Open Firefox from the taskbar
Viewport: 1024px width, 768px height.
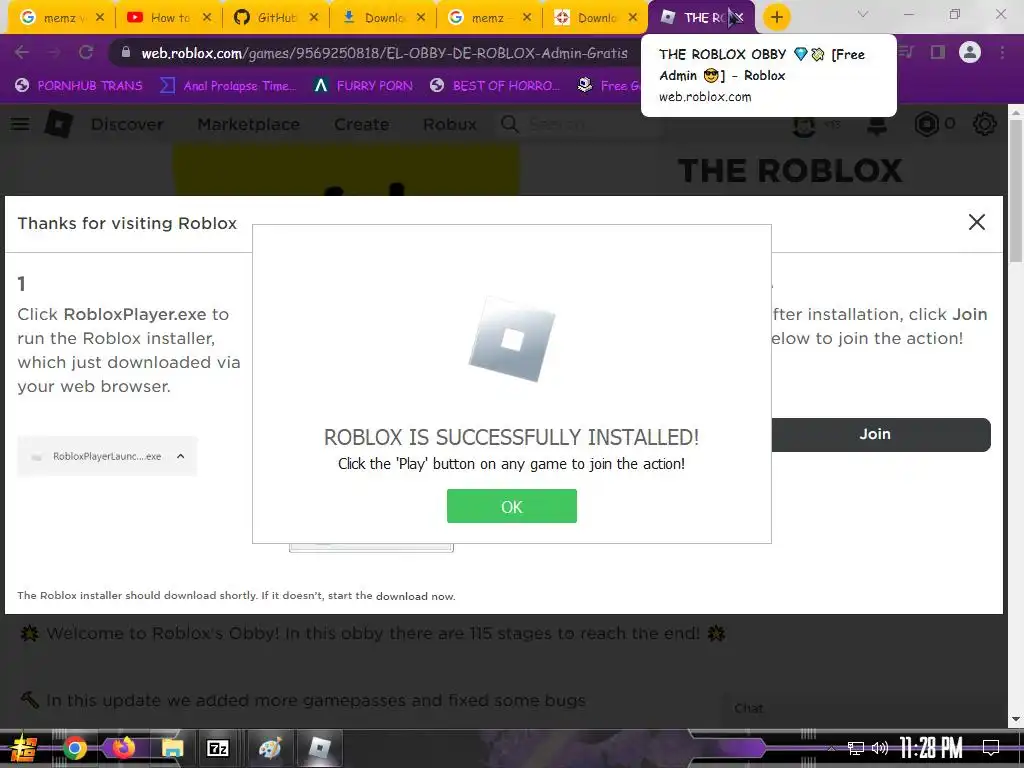123,747
